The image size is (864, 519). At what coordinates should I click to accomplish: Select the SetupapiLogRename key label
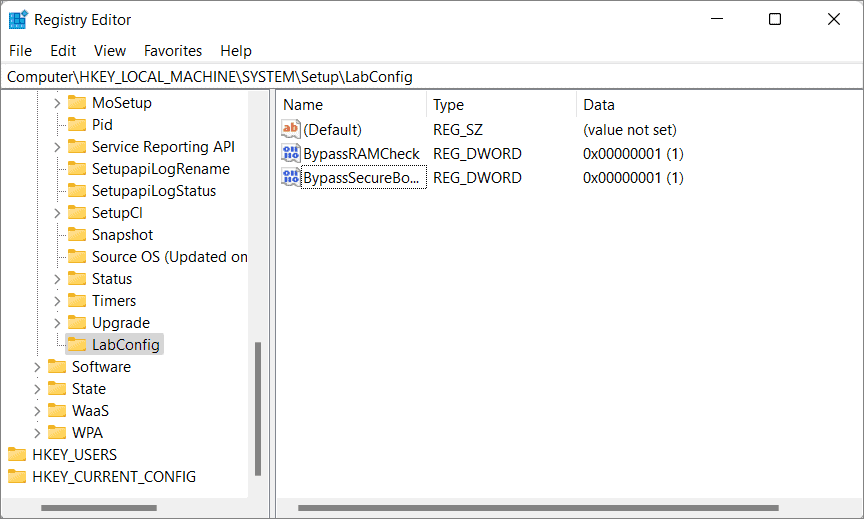(161, 169)
